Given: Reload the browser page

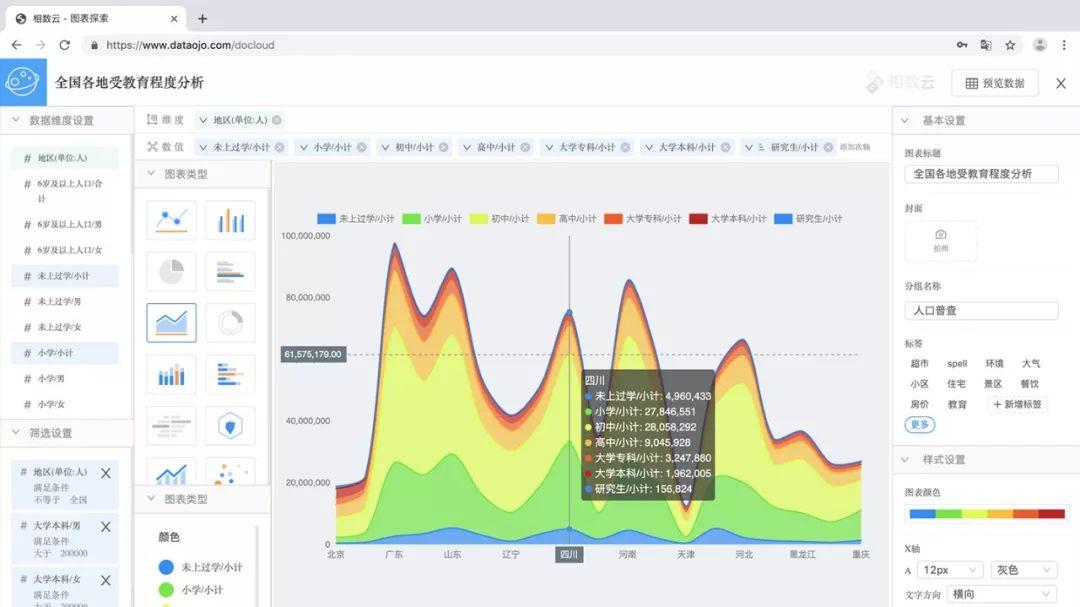Looking at the screenshot, I should [65, 45].
